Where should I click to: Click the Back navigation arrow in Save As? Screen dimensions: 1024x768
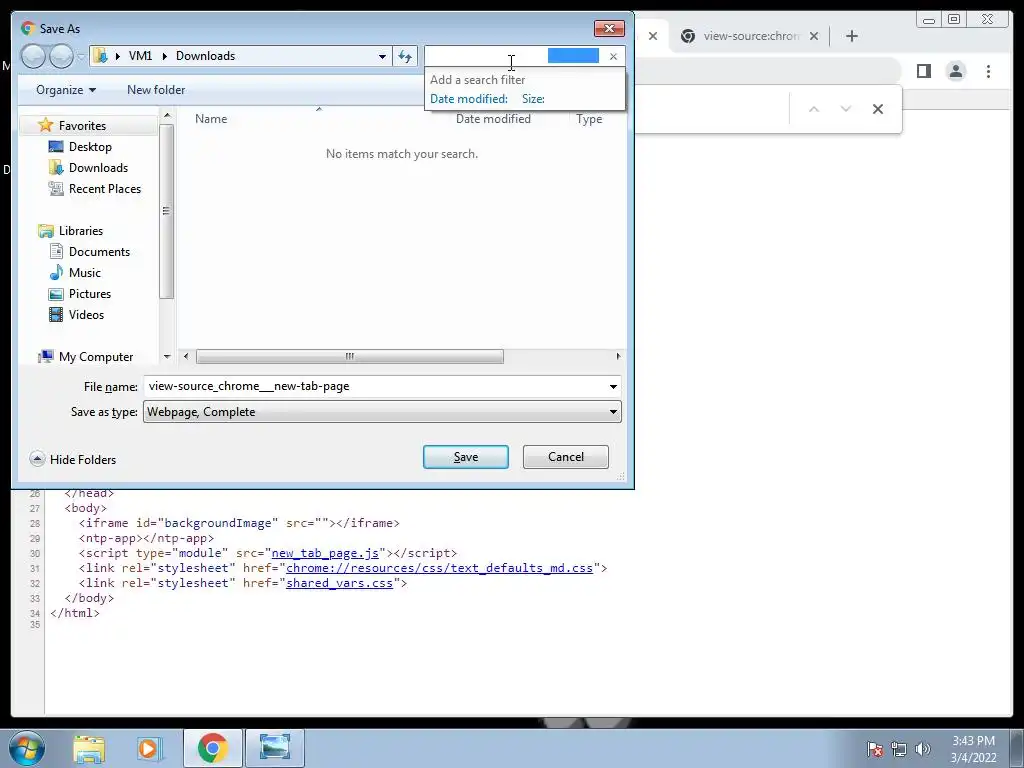[33, 56]
